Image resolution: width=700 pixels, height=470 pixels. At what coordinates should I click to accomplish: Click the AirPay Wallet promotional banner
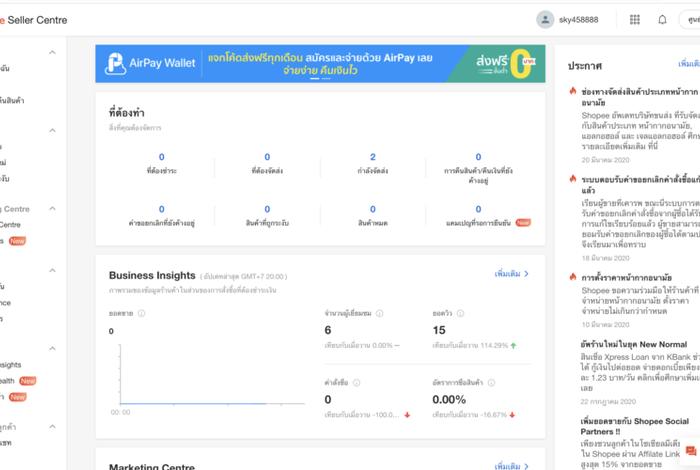tap(320, 63)
